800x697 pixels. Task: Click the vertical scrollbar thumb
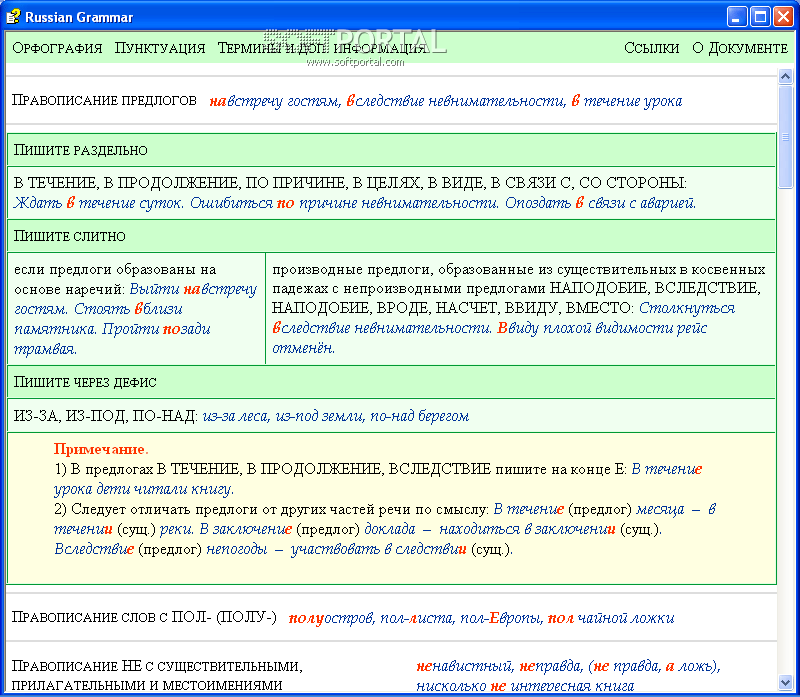785,137
